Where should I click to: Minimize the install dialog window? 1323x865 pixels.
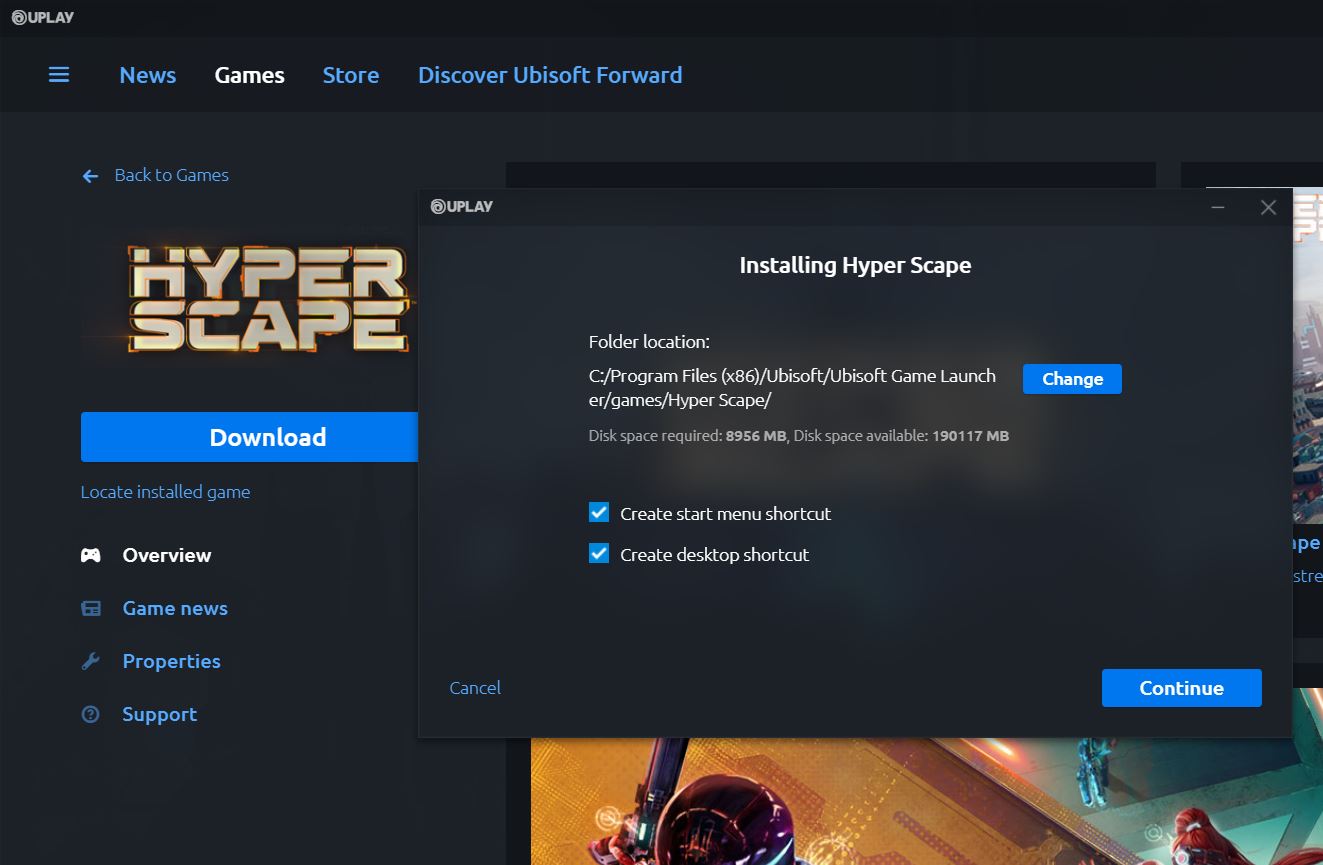point(1218,207)
